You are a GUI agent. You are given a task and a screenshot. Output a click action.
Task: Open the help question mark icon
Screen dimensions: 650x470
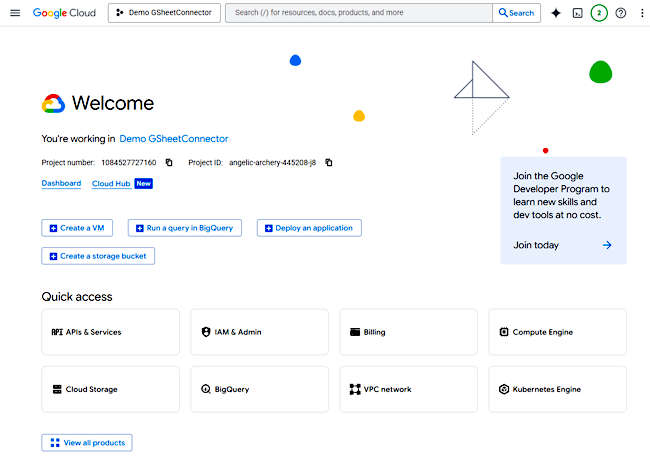pyautogui.click(x=621, y=13)
